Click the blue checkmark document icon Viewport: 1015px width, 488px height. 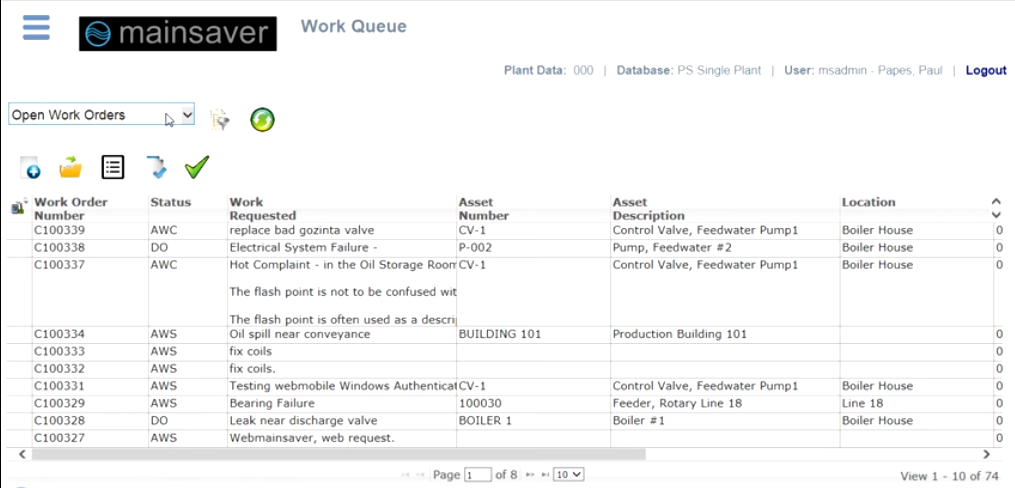pos(156,167)
